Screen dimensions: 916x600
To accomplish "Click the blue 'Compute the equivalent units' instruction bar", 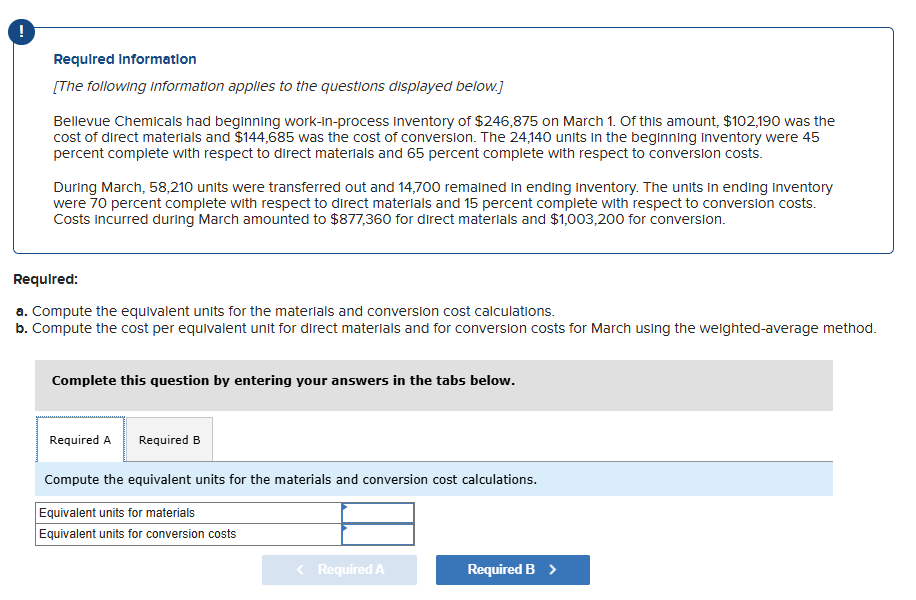I will click(x=291, y=480).
